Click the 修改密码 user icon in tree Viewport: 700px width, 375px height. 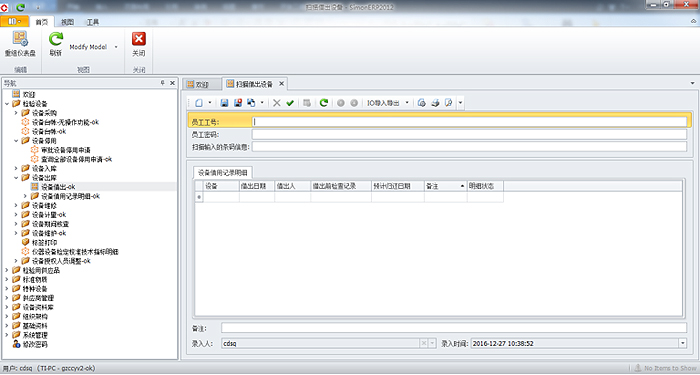point(16,344)
